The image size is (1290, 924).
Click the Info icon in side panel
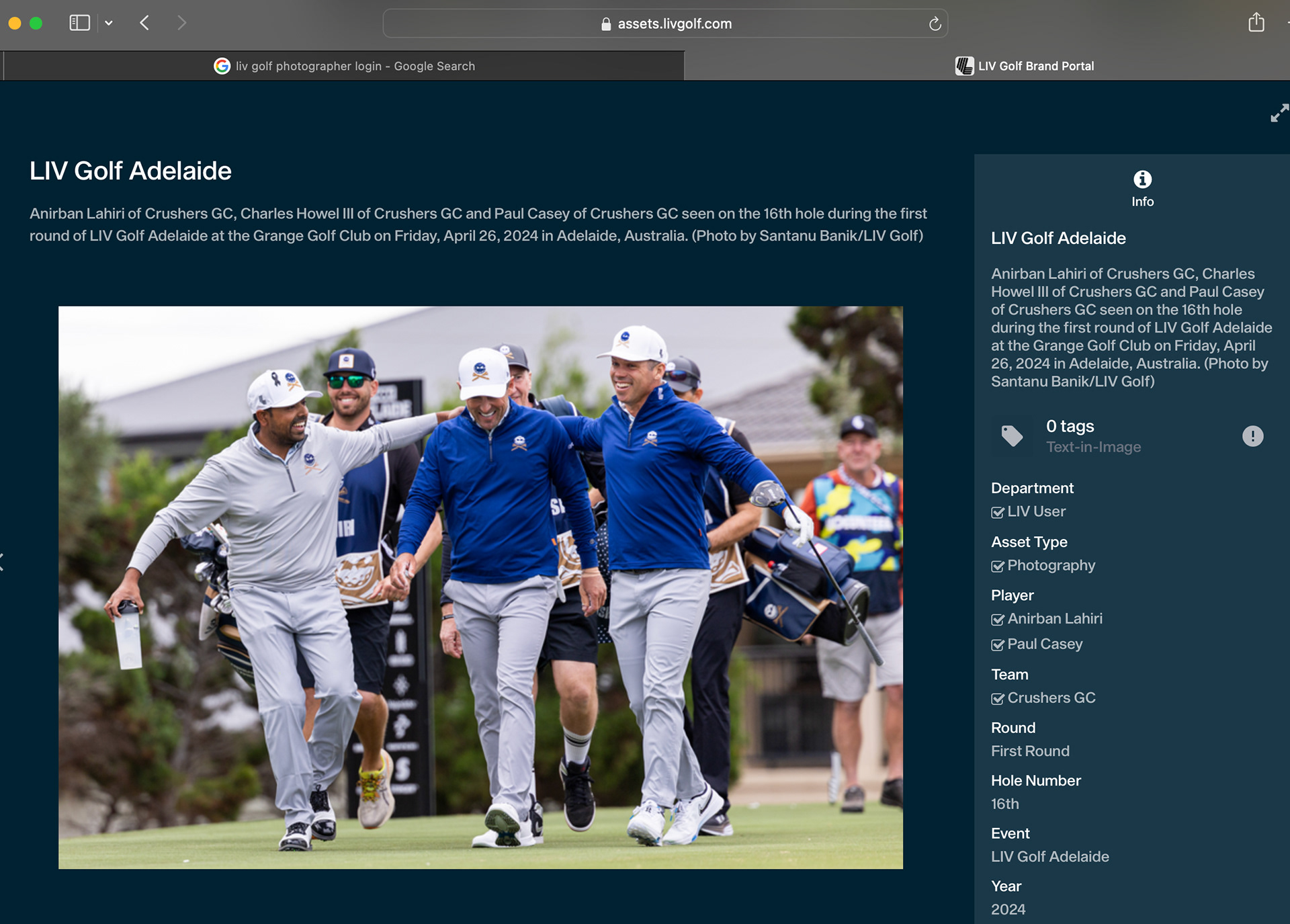[x=1142, y=179]
